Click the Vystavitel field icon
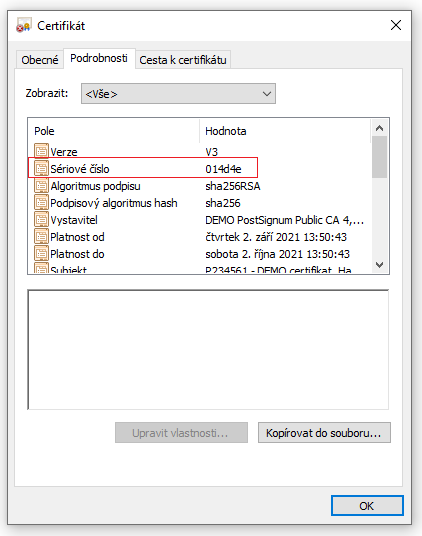422x536 pixels. coord(41,219)
